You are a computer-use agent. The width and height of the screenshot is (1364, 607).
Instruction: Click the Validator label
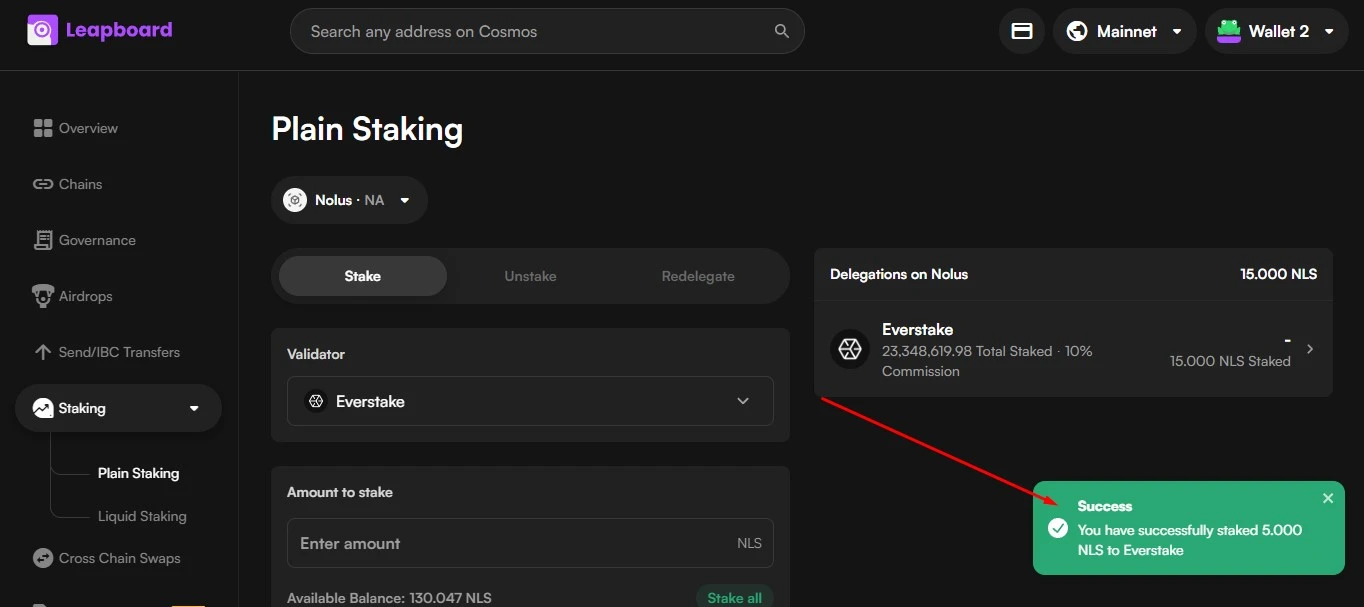(316, 354)
